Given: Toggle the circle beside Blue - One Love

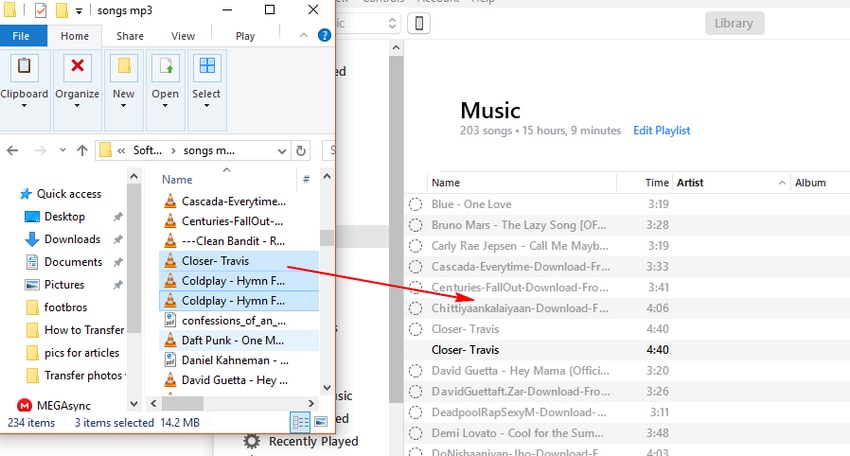Looking at the screenshot, I should click(415, 204).
